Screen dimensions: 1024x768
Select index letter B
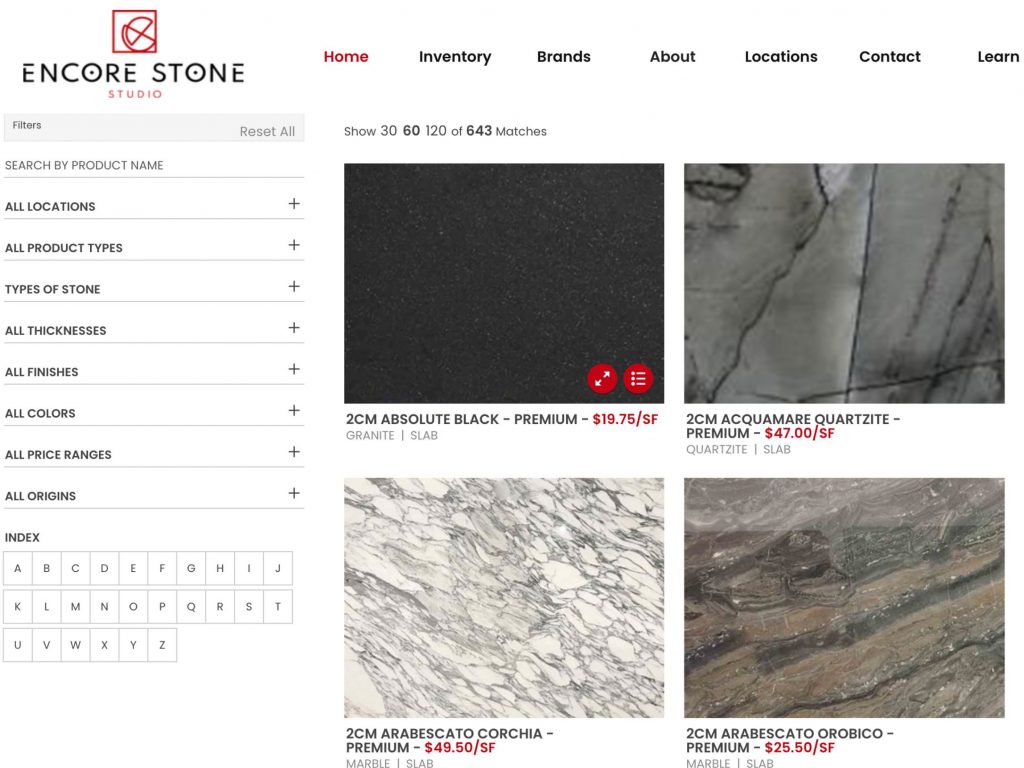[46, 568]
